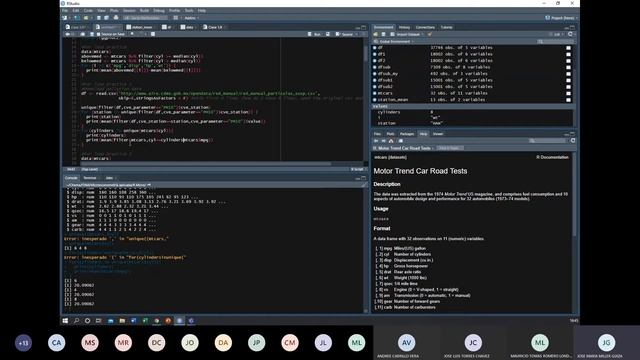
Task: Open the df2 table viewer icon
Action: (569, 60)
